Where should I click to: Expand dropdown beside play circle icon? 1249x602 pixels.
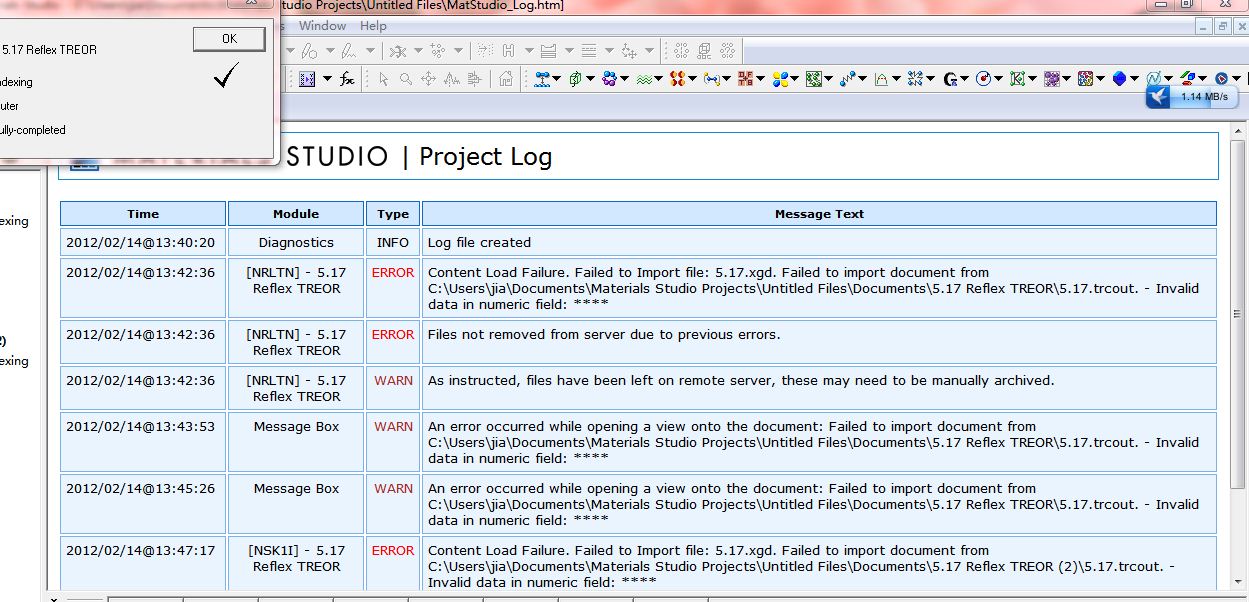(1237, 79)
